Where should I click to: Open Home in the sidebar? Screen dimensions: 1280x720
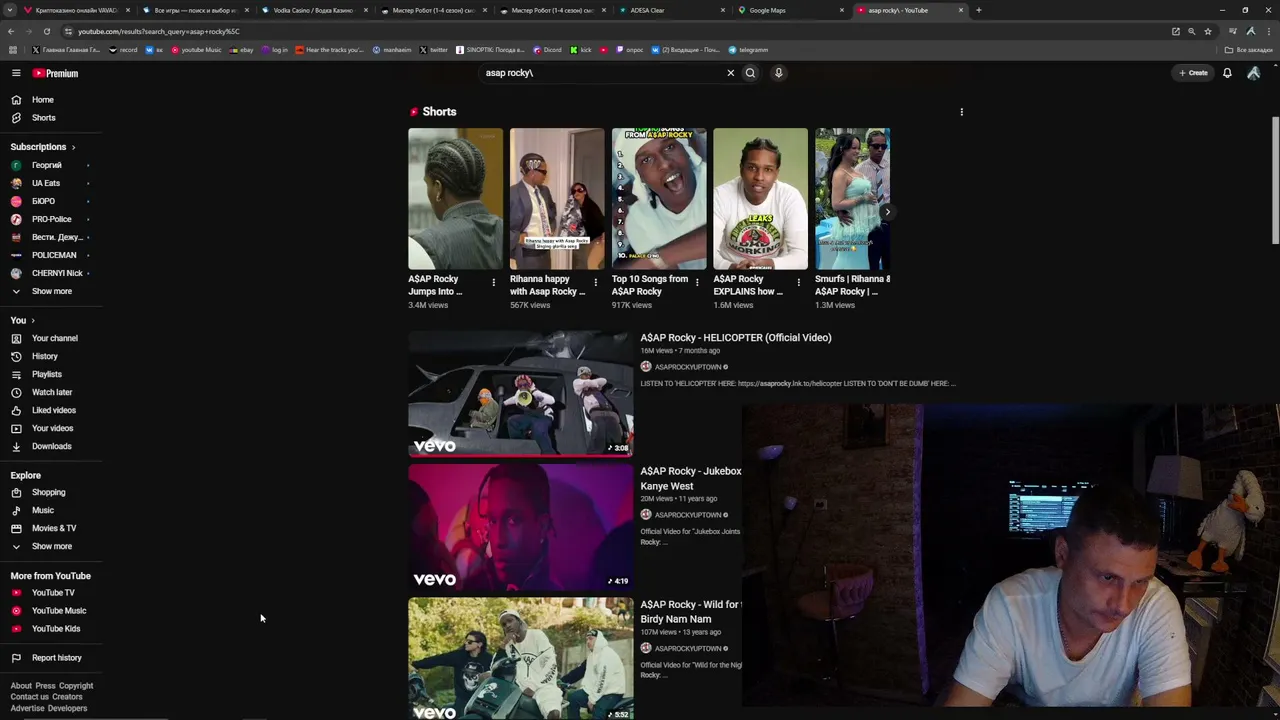[42, 100]
